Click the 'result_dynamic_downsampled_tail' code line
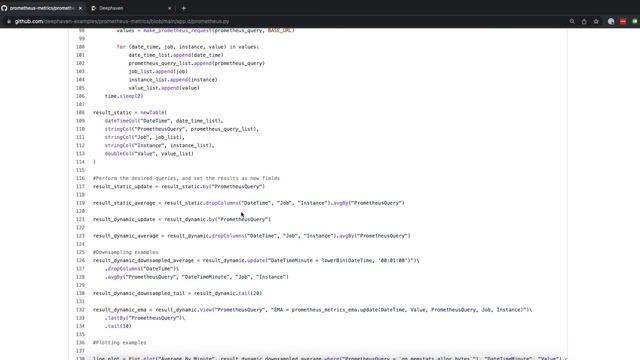The height and width of the screenshot is (360, 640). pyautogui.click(x=178, y=293)
